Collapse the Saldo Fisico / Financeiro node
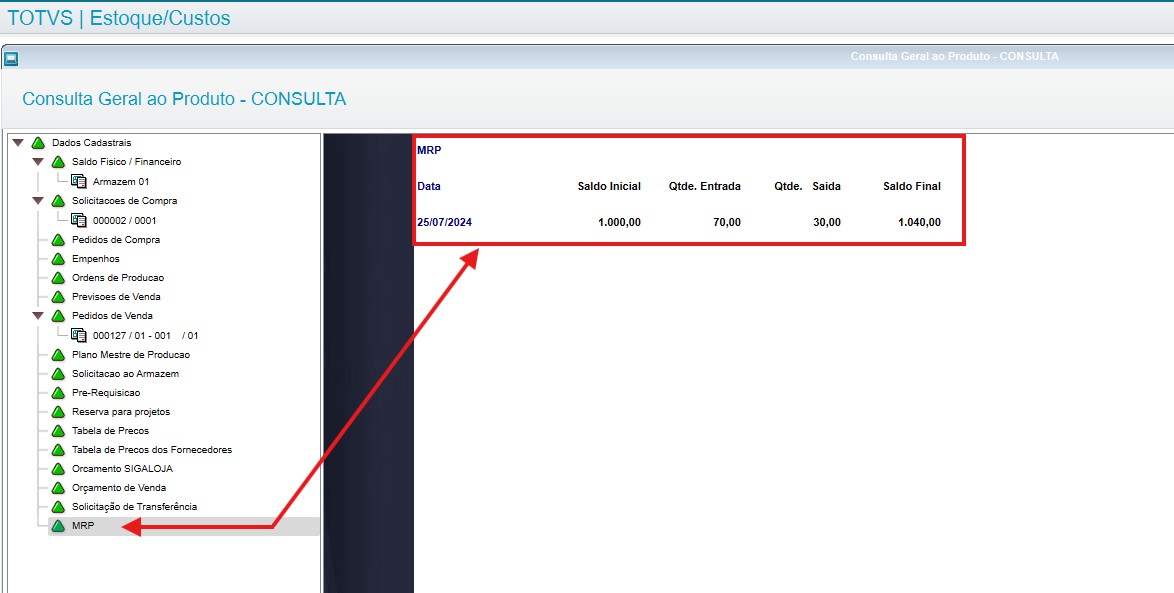Image resolution: width=1174 pixels, height=593 pixels. click(38, 162)
